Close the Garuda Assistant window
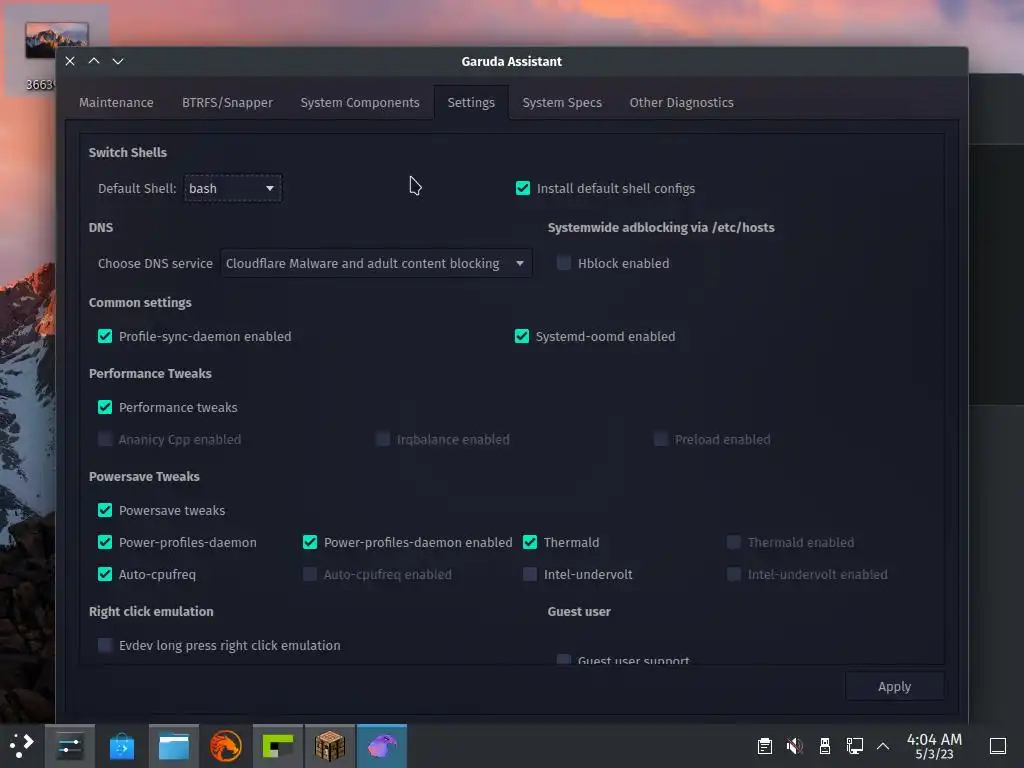This screenshot has height=768, width=1024. click(70, 61)
